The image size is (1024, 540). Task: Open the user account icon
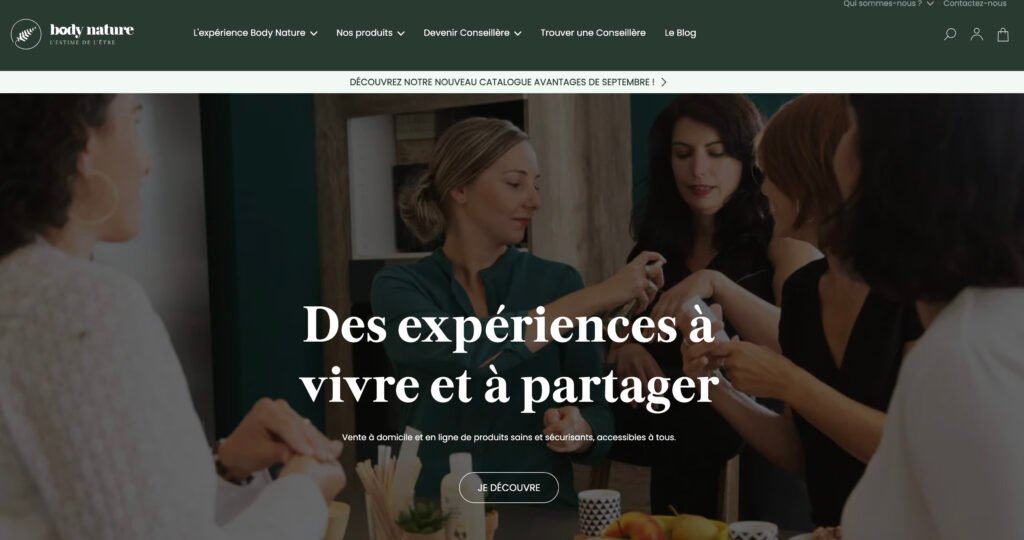[976, 34]
